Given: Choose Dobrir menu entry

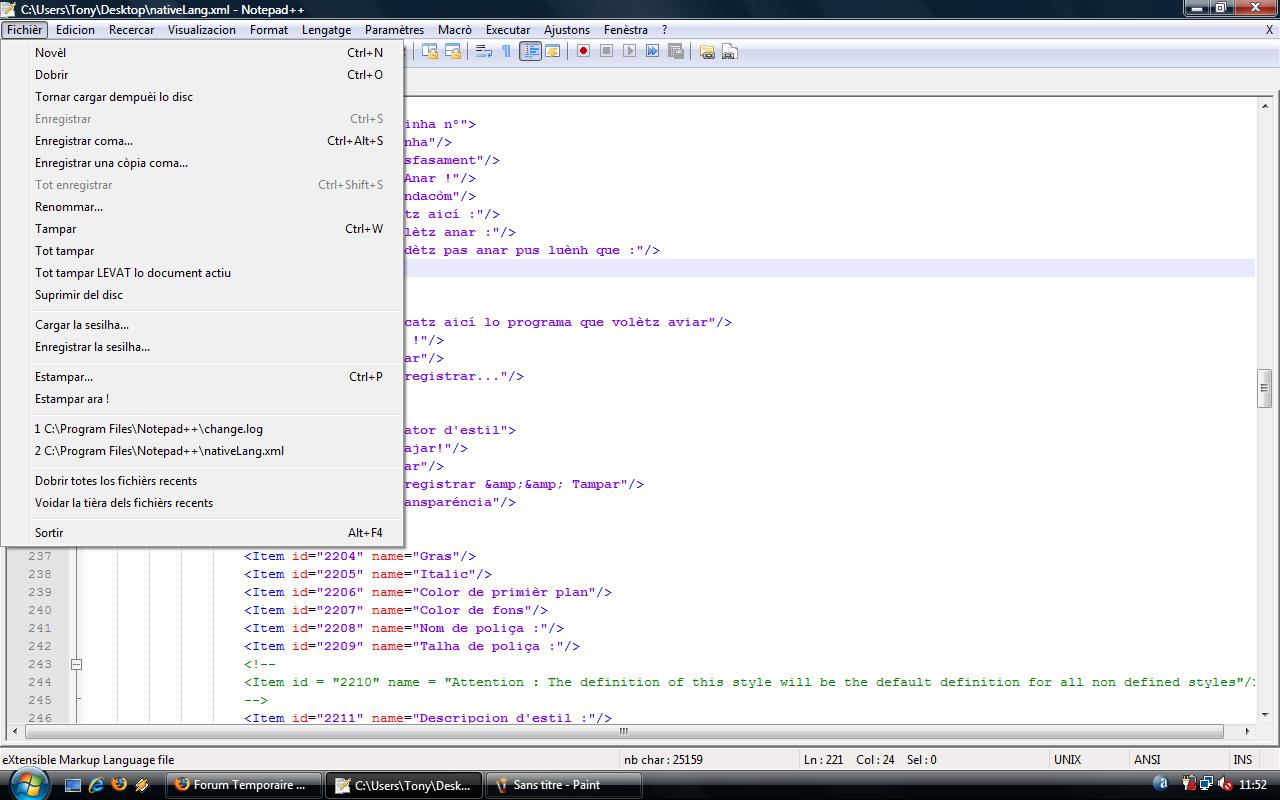Looking at the screenshot, I should point(203,75).
